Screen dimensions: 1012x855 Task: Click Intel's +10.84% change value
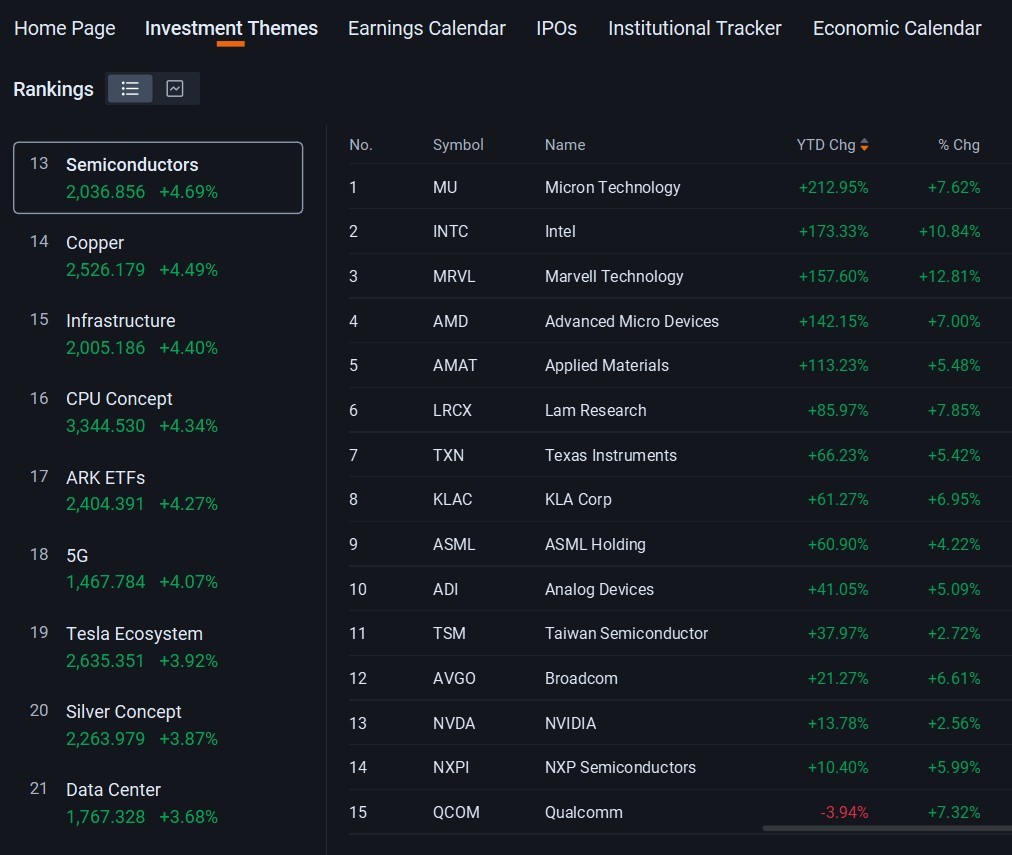click(949, 231)
